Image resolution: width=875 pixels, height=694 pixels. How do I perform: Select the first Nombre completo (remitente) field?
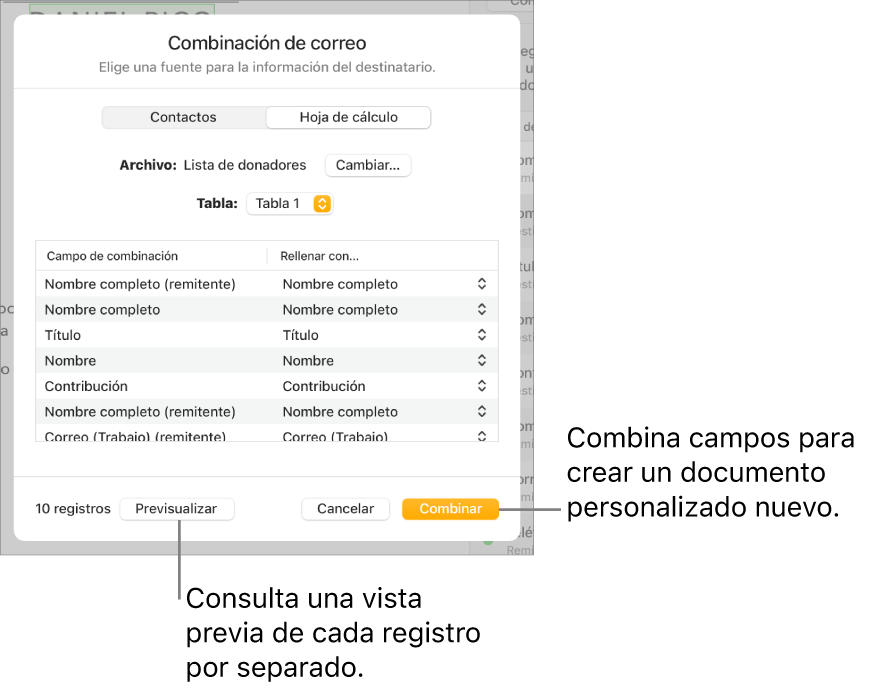(x=140, y=284)
